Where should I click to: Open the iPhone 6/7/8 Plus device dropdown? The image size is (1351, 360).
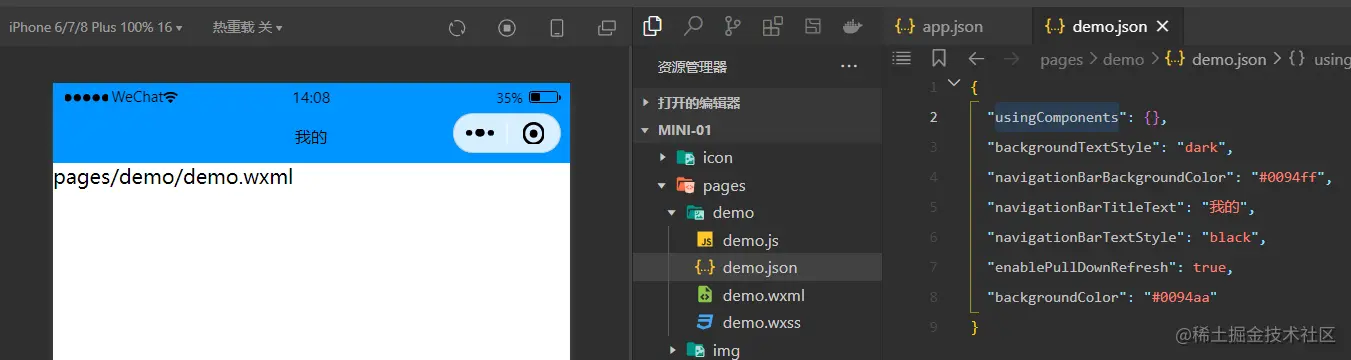[x=96, y=28]
